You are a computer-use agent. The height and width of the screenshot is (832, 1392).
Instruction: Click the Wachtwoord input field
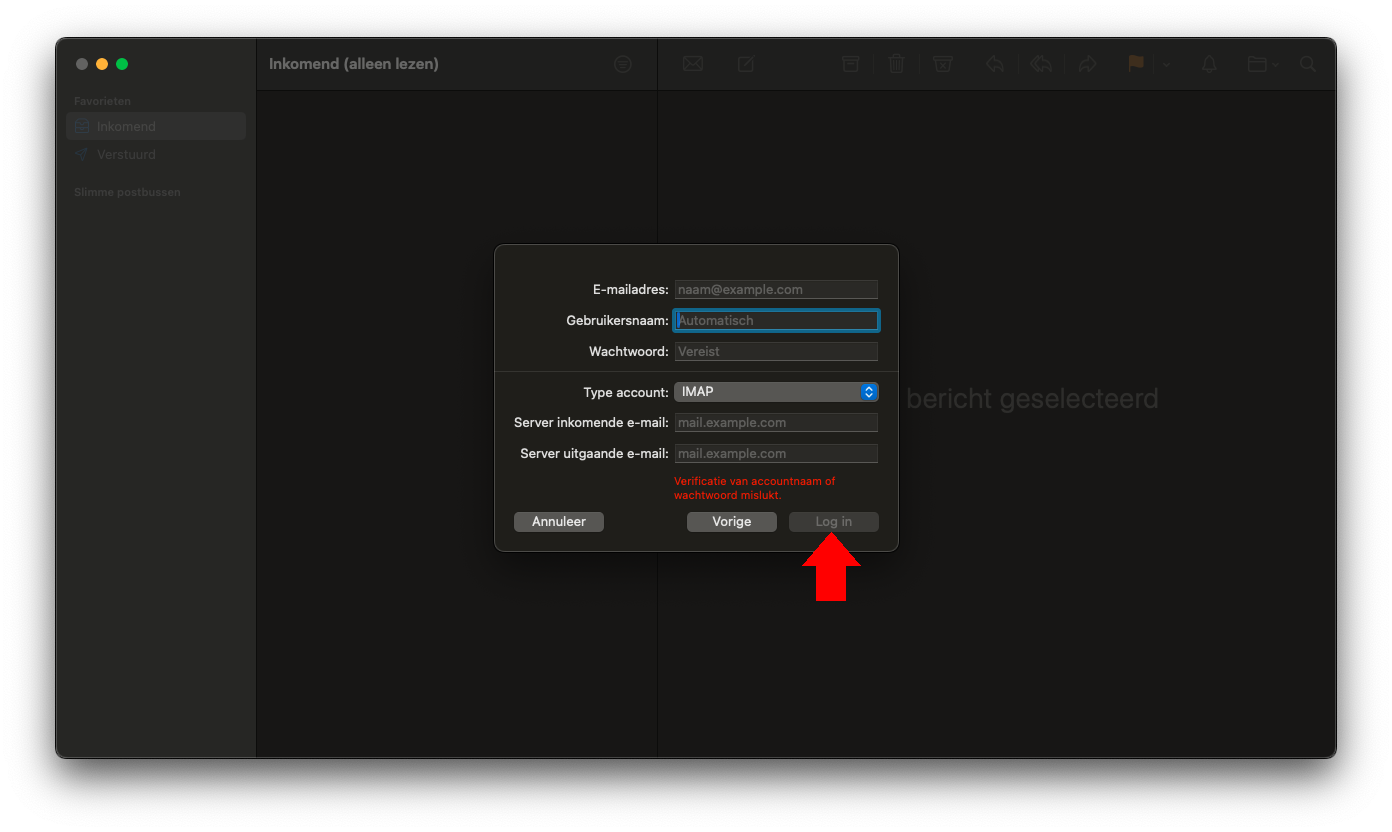776,351
